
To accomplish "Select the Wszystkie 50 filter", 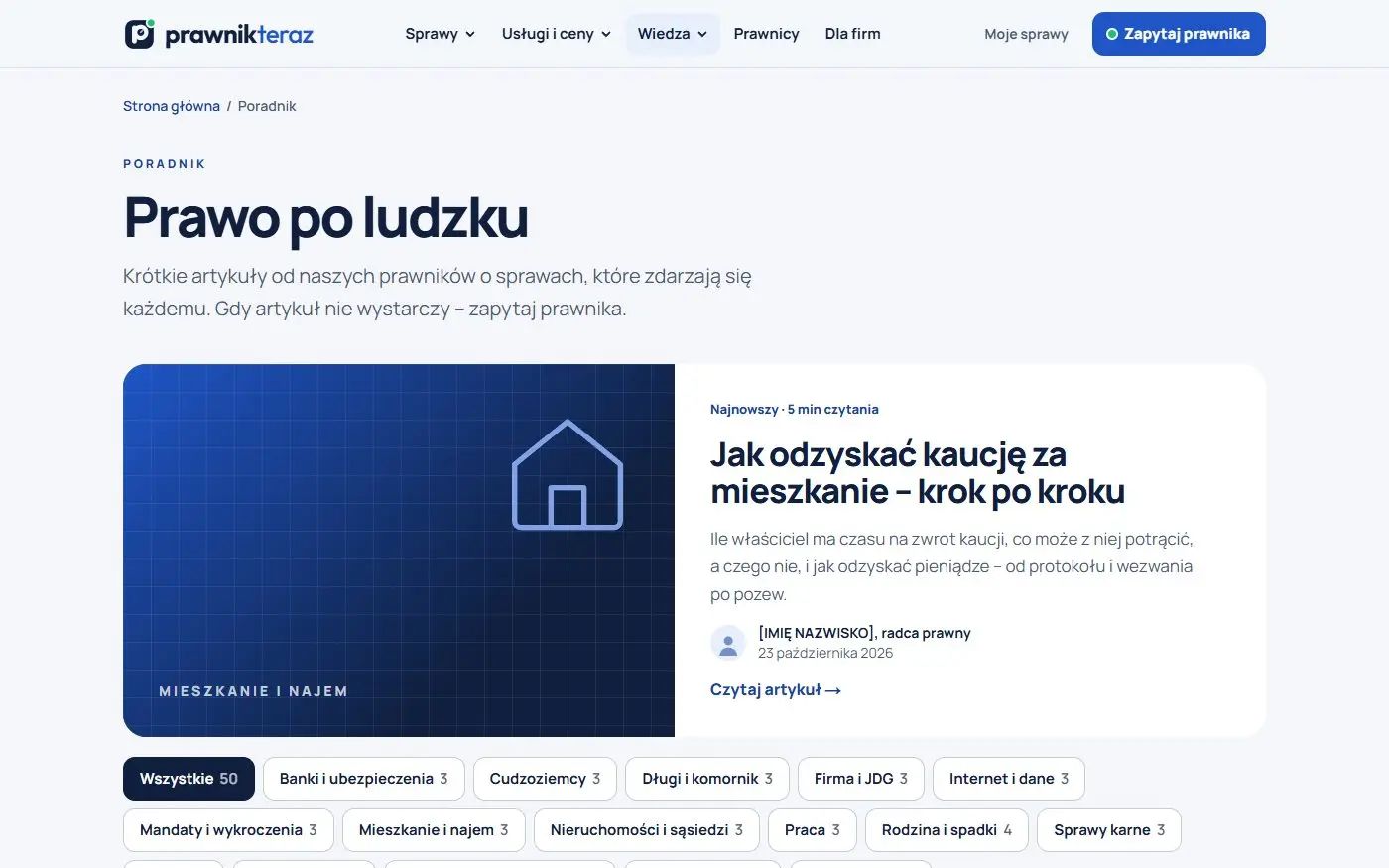I will tap(189, 779).
